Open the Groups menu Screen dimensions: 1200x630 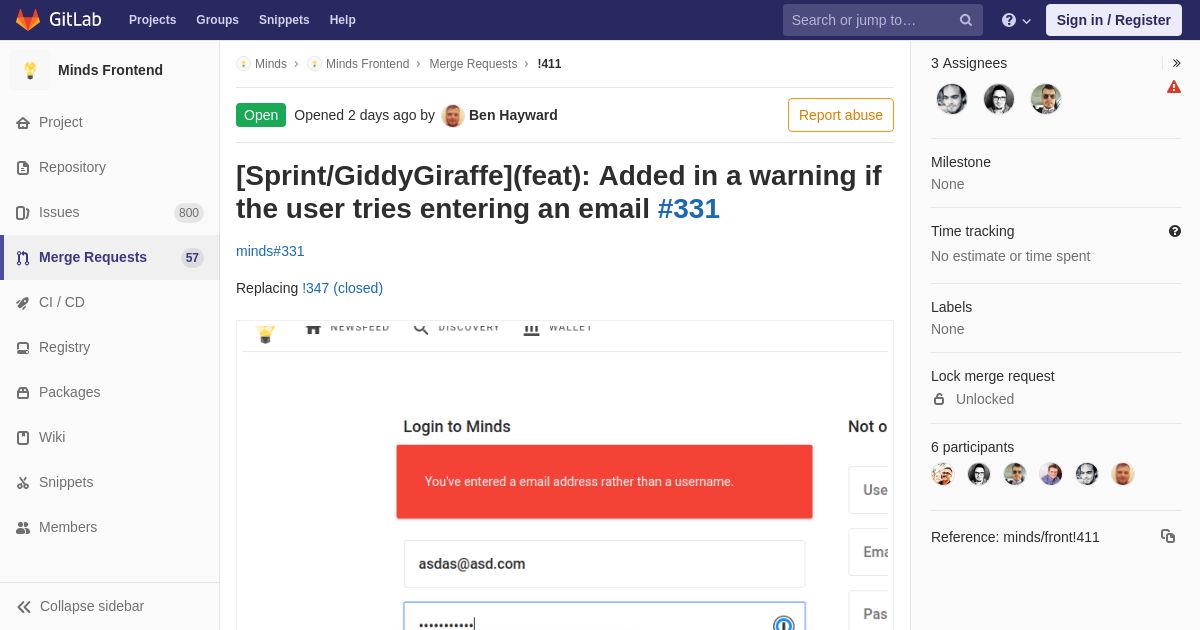click(x=217, y=20)
